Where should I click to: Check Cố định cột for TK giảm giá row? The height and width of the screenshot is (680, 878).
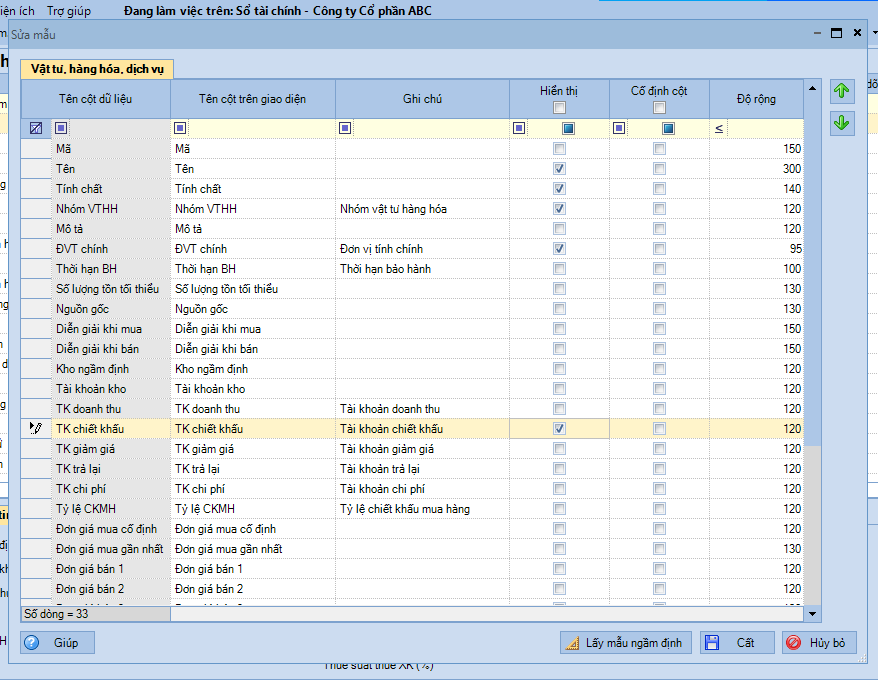pos(660,449)
